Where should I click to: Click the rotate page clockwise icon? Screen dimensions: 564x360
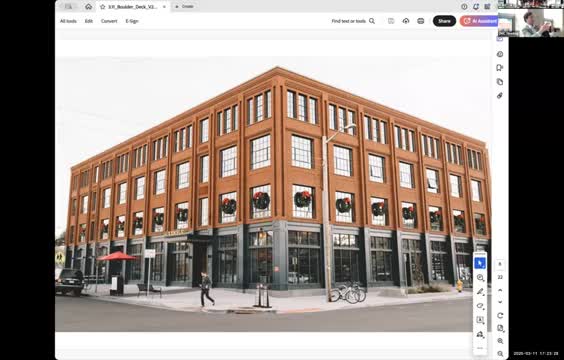pyautogui.click(x=500, y=315)
